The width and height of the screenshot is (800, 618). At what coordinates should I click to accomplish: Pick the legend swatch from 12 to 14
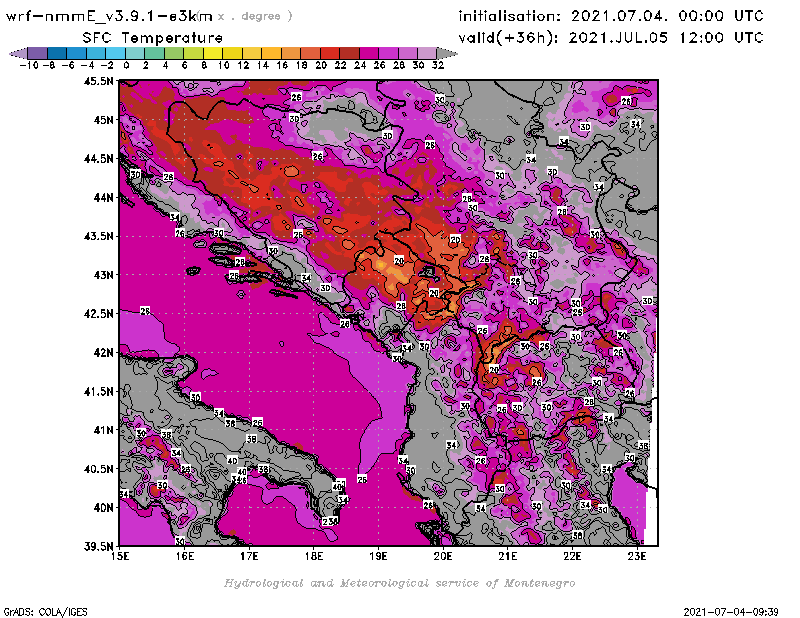point(252,53)
